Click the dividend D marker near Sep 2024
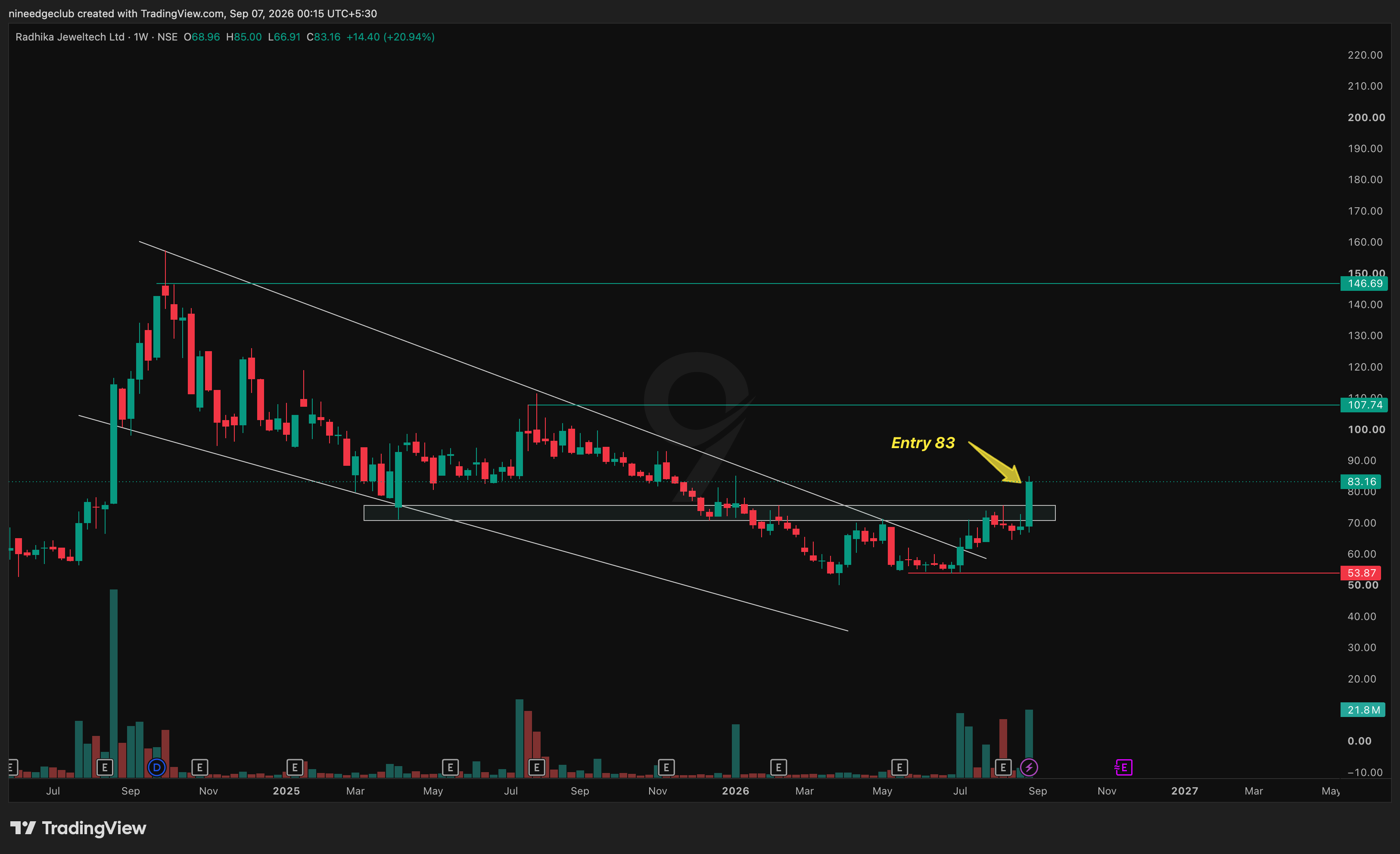This screenshot has width=1400, height=854. [x=156, y=768]
